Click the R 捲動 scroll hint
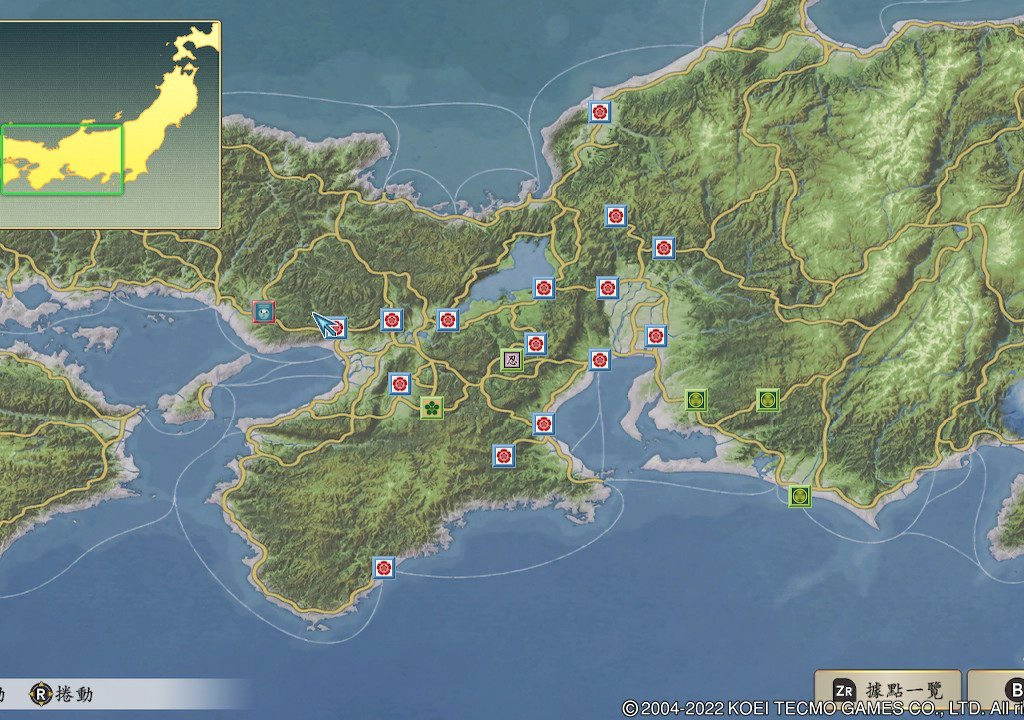The width and height of the screenshot is (1024, 720). pyautogui.click(x=60, y=693)
